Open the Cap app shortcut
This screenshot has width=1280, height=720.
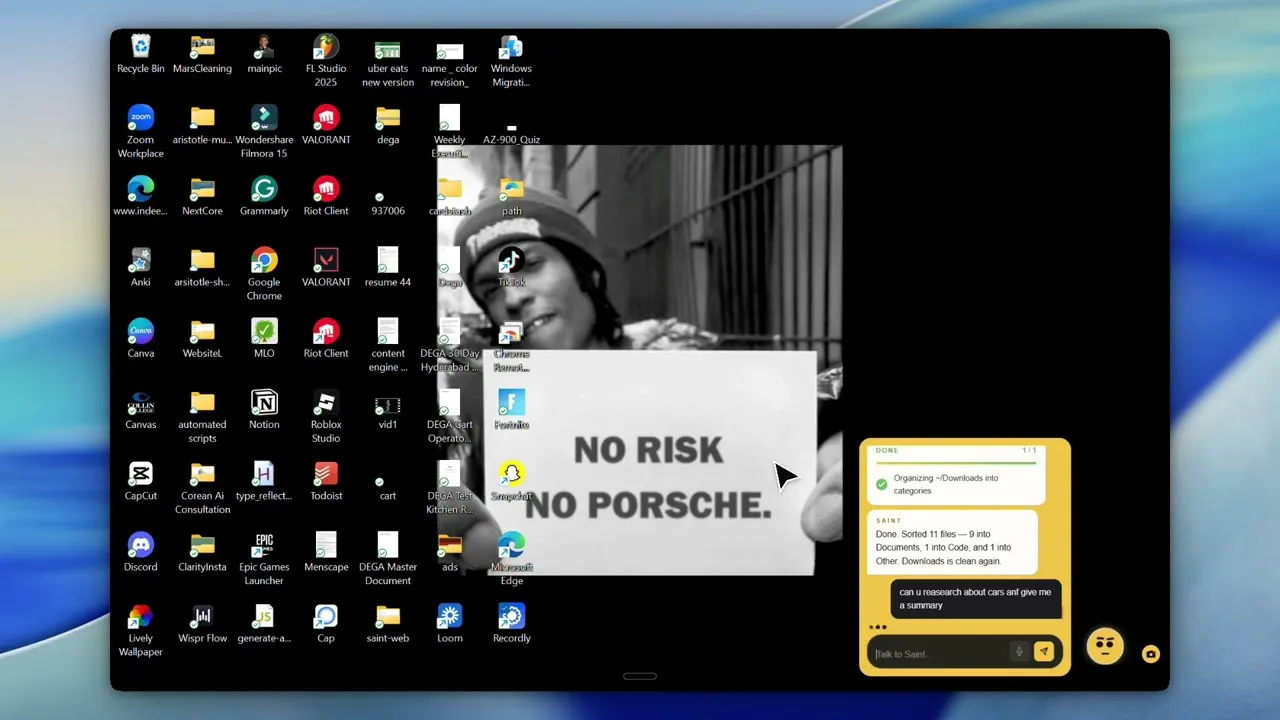tap(326, 622)
